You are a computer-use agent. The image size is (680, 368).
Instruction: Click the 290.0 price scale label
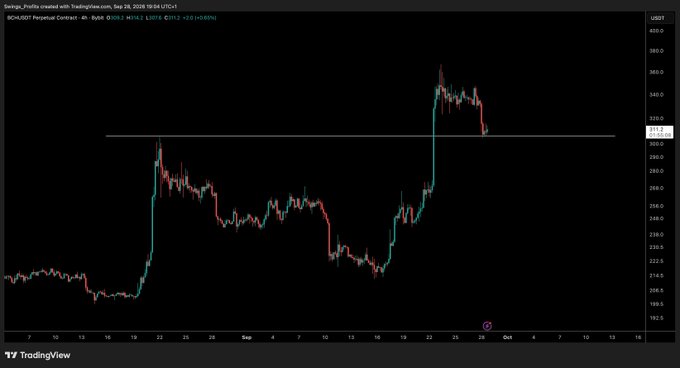click(656, 157)
